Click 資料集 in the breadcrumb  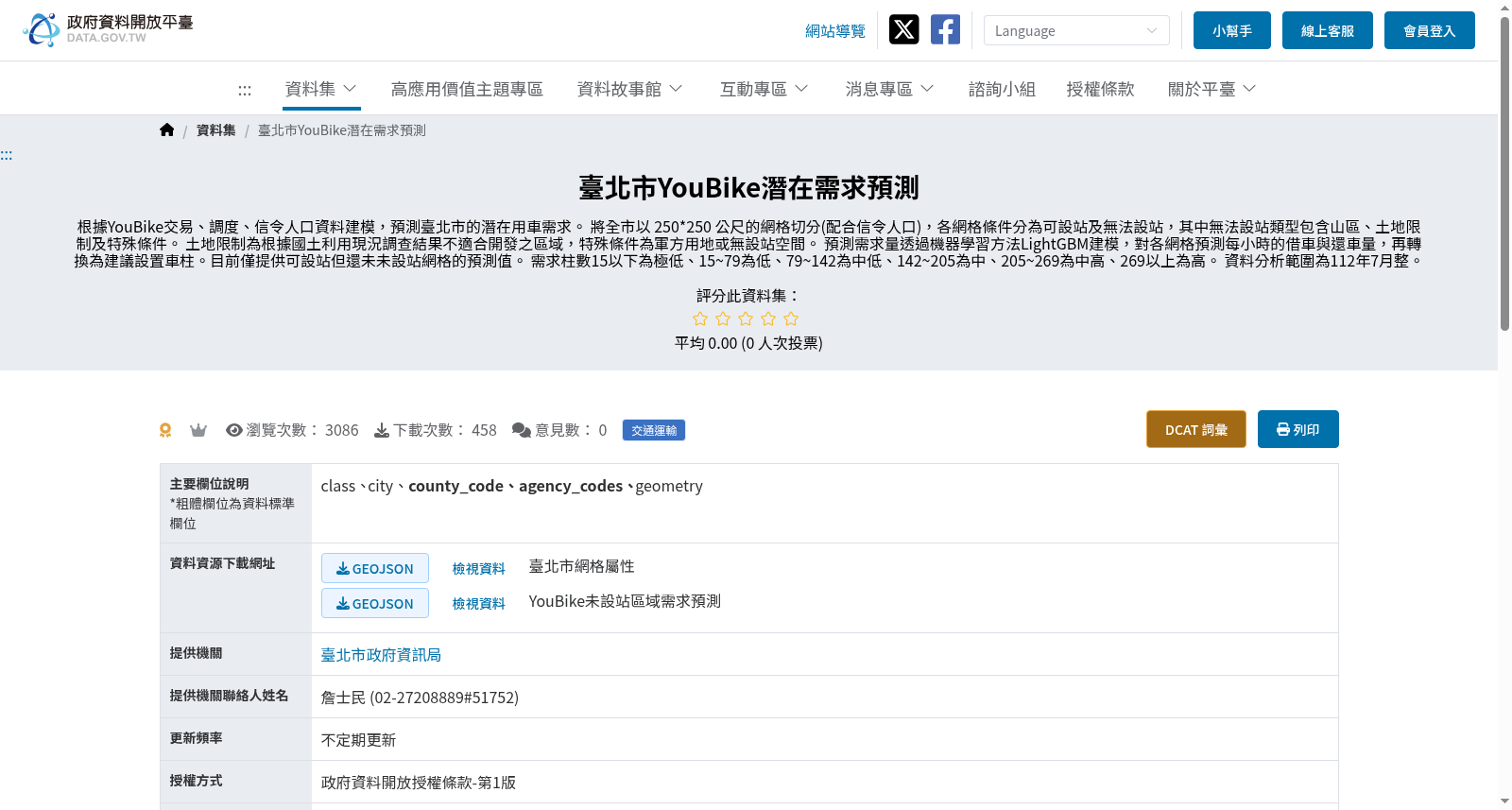216,130
